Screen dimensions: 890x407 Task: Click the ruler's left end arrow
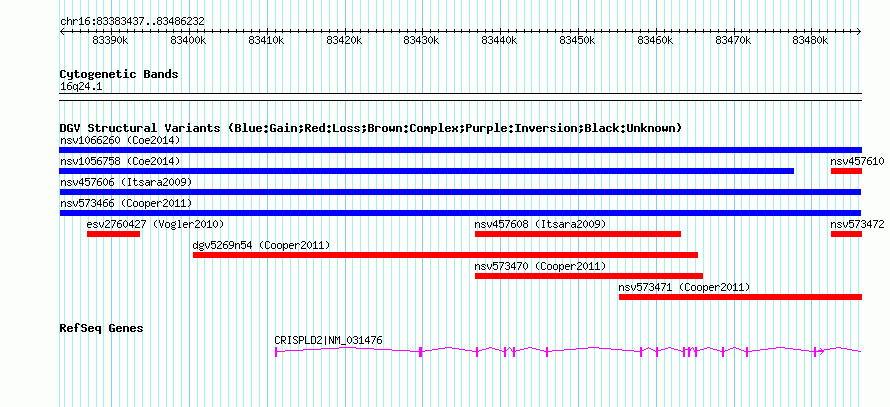(62, 32)
